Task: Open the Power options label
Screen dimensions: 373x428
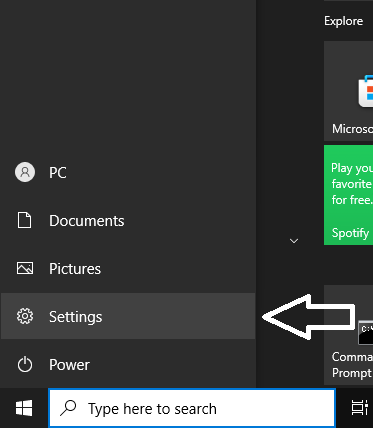Action: (69, 365)
